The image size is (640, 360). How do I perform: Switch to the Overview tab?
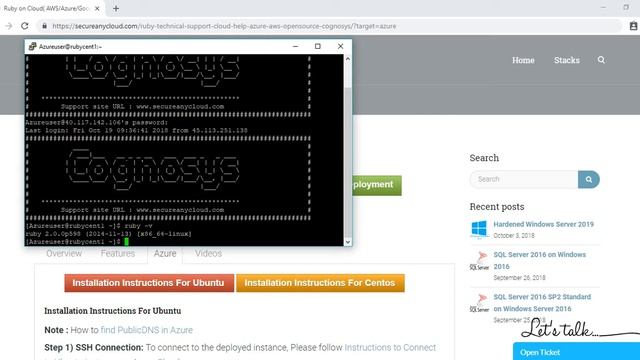64,253
